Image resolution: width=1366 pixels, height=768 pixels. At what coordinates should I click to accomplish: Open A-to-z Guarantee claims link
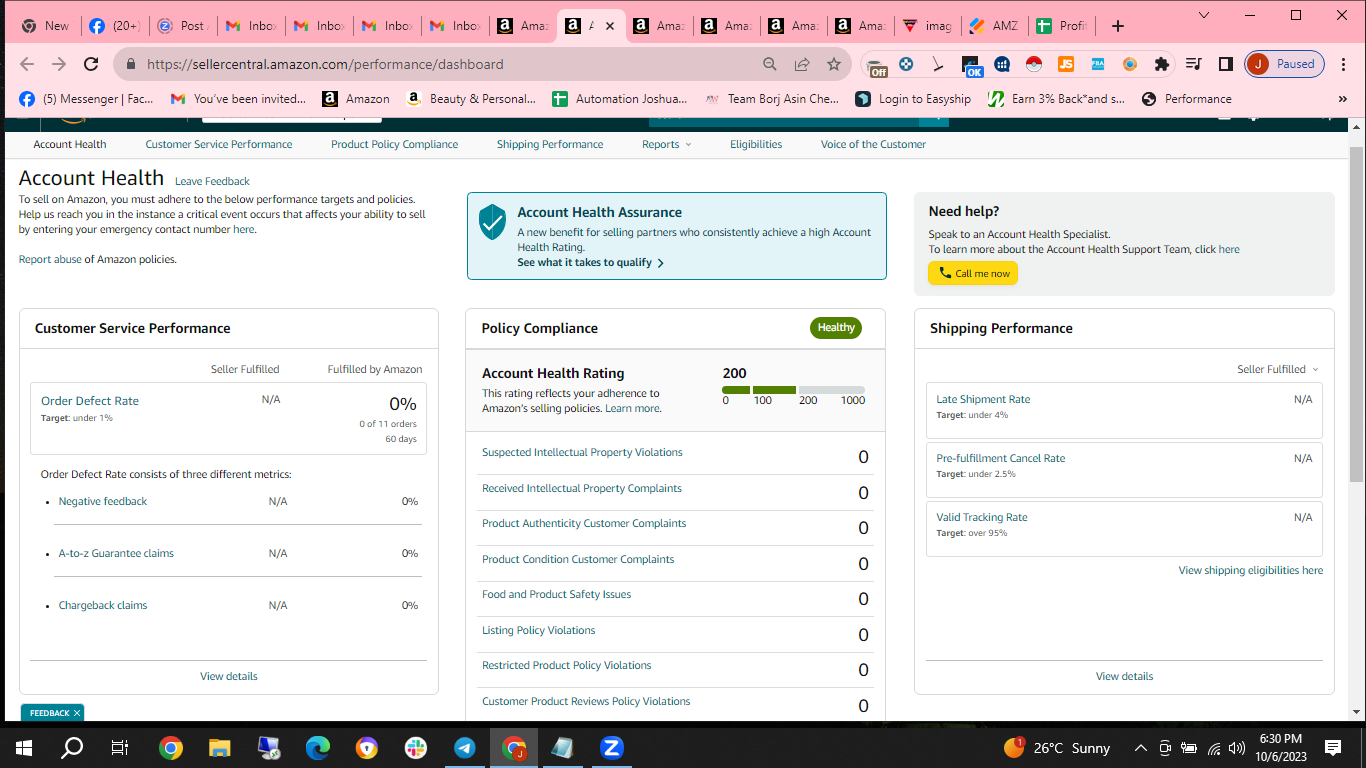(x=116, y=553)
